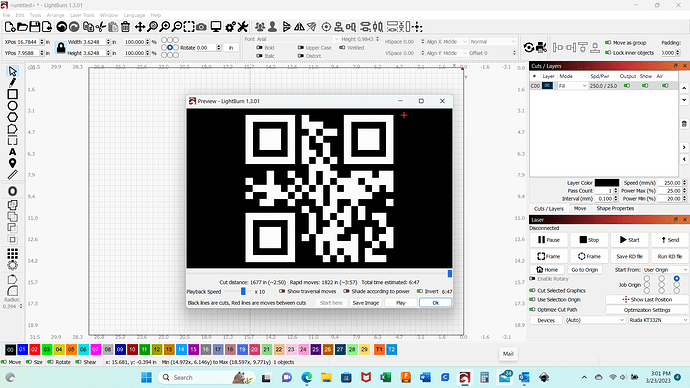Screen dimensions: 690x388
Task: Open Device Settings wrench icon
Action: coord(242,27)
